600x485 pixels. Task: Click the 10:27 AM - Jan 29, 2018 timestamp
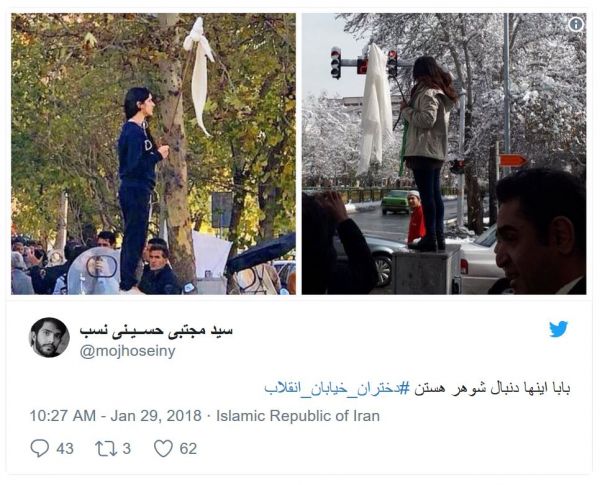click(x=116, y=416)
